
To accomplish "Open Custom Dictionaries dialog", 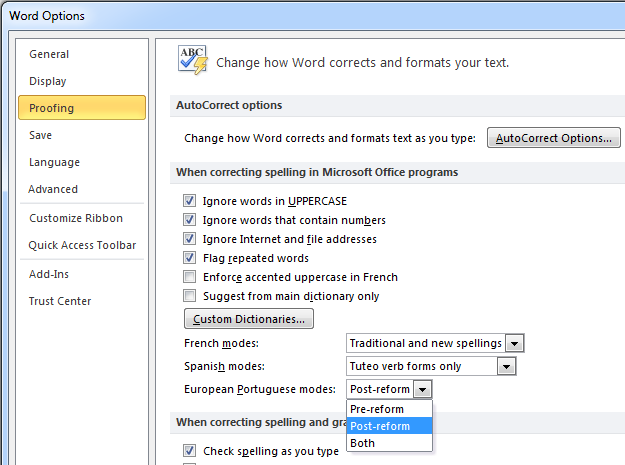I will coord(249,319).
